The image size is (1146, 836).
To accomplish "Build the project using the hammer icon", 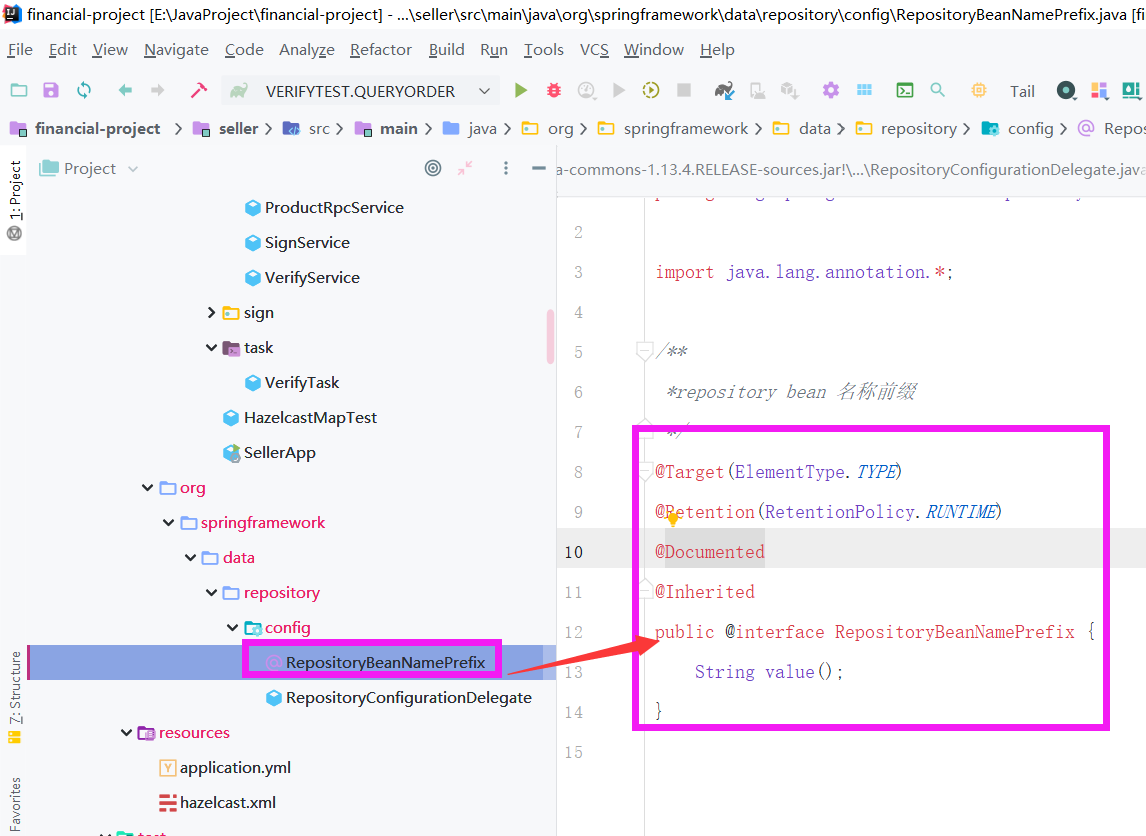I will (198, 90).
